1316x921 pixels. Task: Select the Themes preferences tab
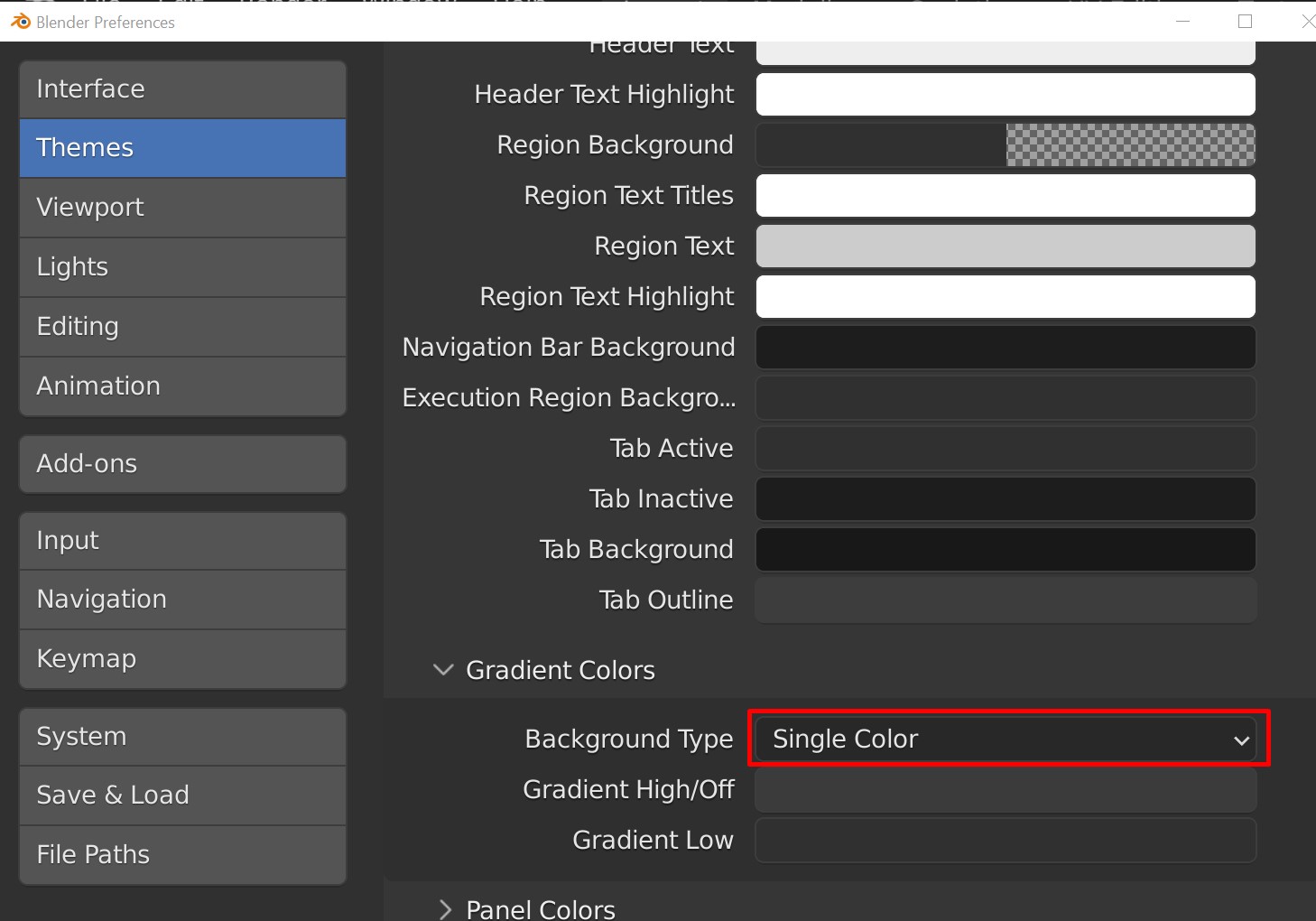click(x=182, y=148)
